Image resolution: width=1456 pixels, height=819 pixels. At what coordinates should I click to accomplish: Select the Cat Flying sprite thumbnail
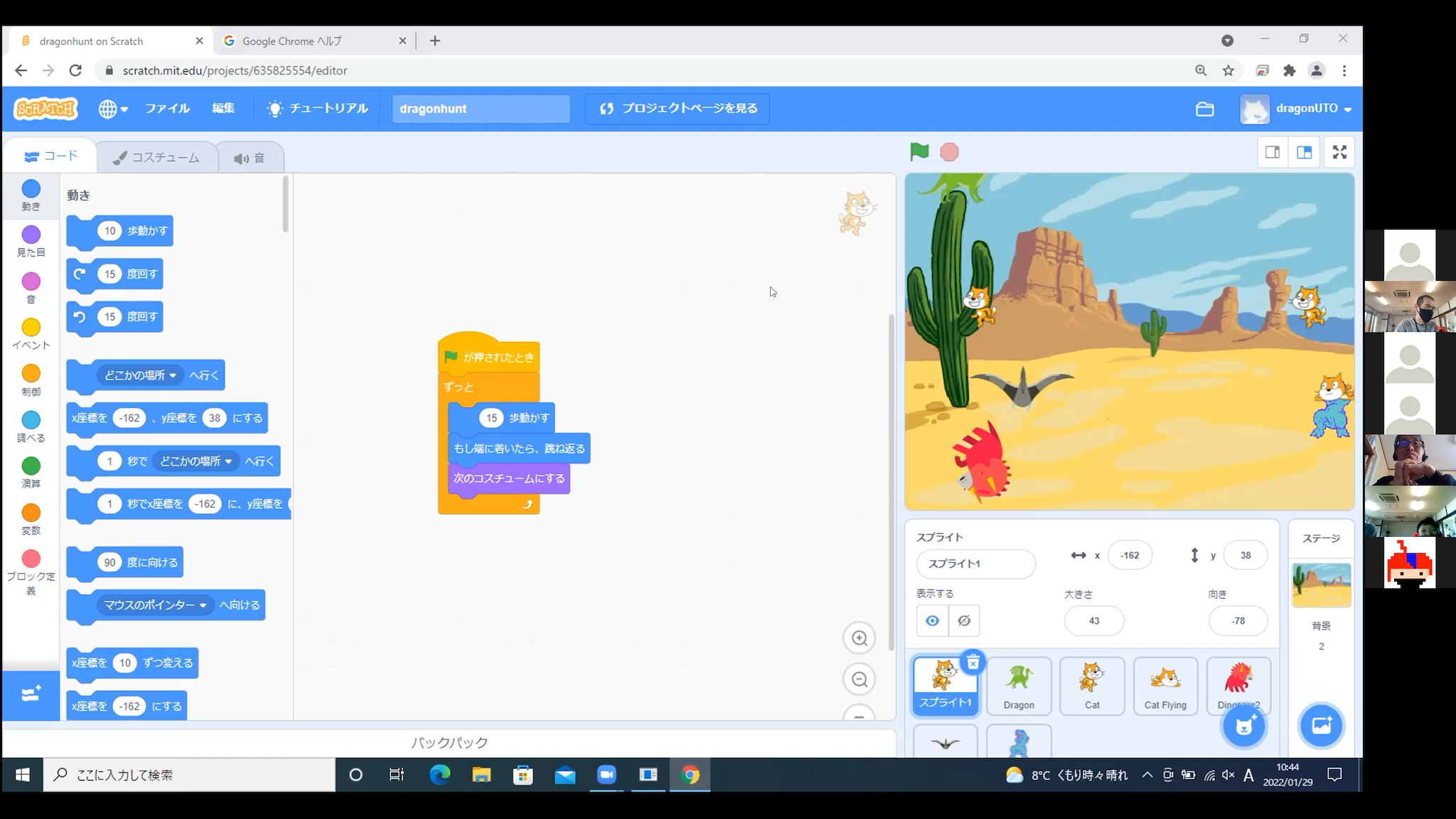[1165, 685]
